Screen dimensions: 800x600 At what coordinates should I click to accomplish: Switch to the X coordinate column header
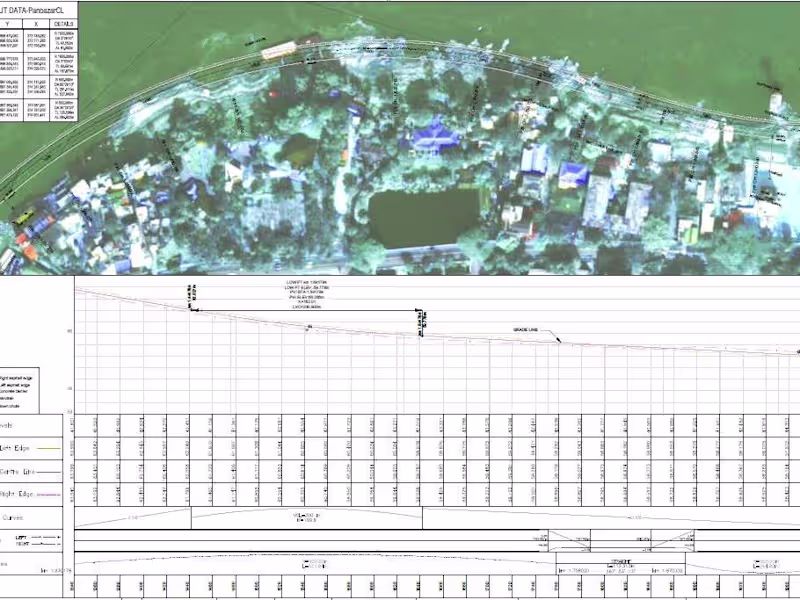(36, 23)
